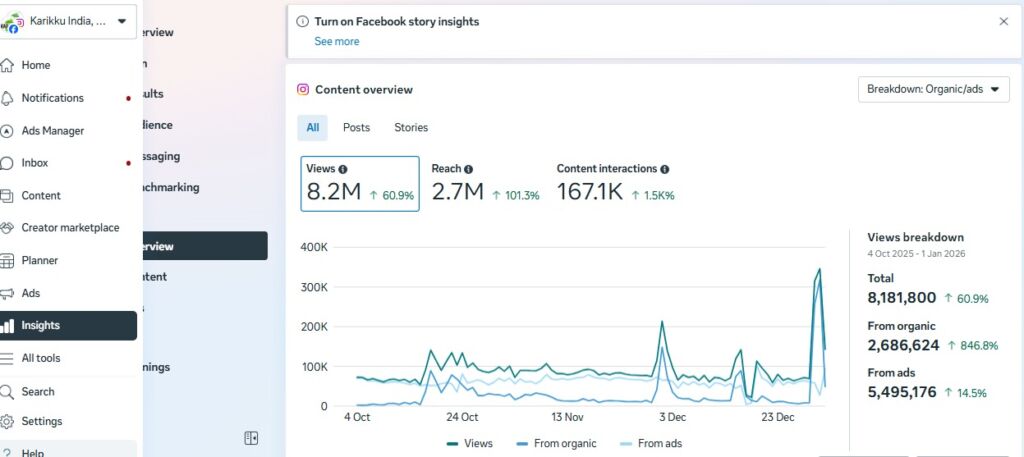This screenshot has height=457, width=1024.
Task: Dismiss the Facebook story insights banner
Action: pos(1003,21)
